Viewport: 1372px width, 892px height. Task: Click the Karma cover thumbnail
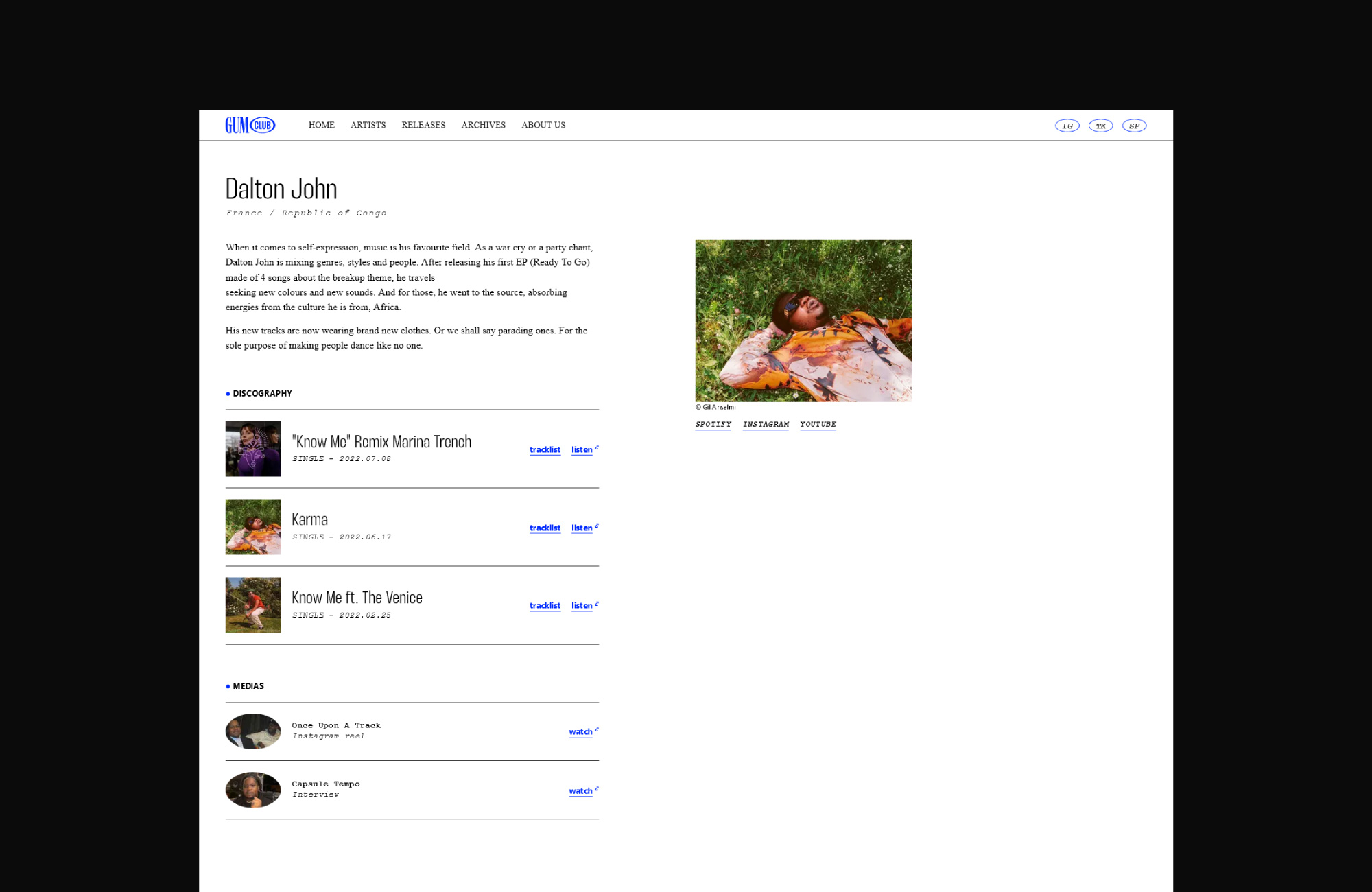point(253,526)
